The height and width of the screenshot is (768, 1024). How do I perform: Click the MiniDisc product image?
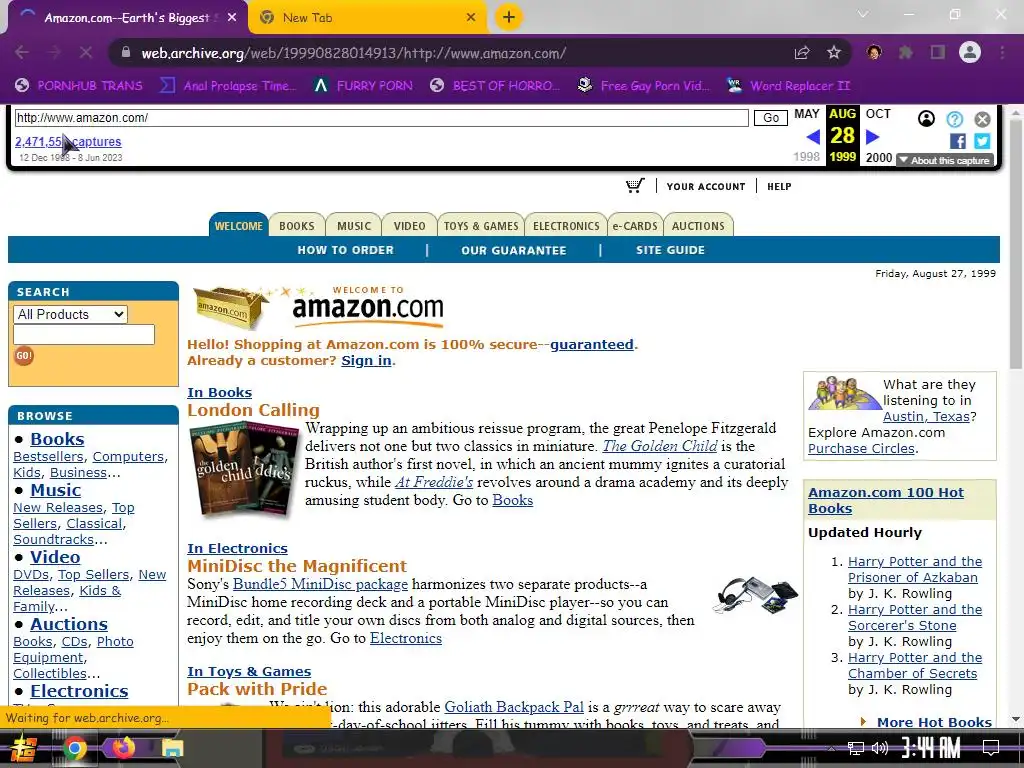coord(757,595)
